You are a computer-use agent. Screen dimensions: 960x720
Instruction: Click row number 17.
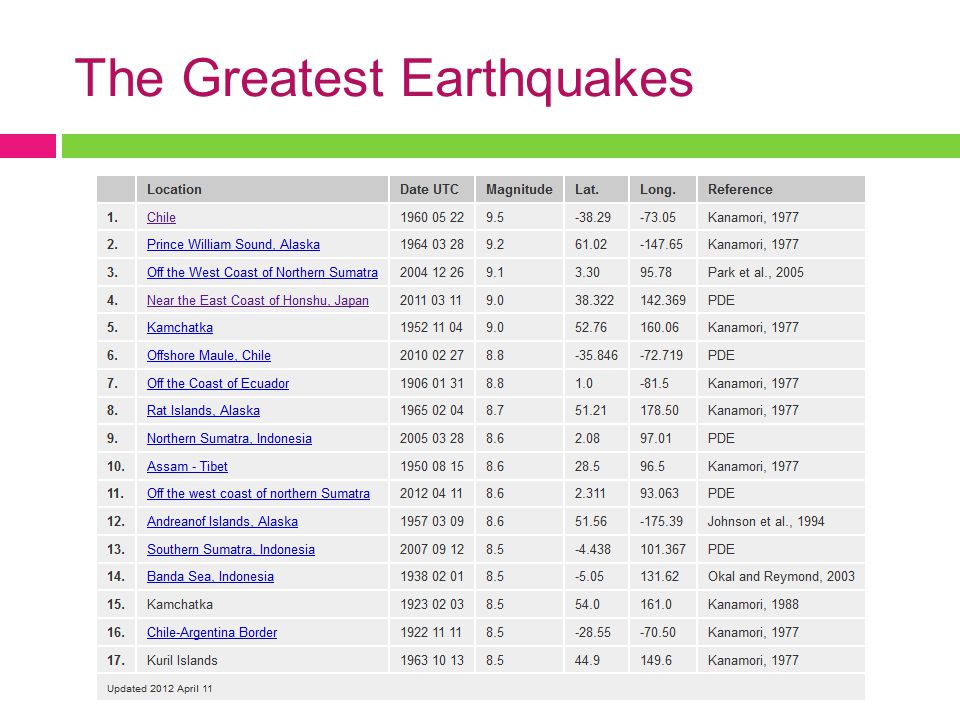point(116,661)
